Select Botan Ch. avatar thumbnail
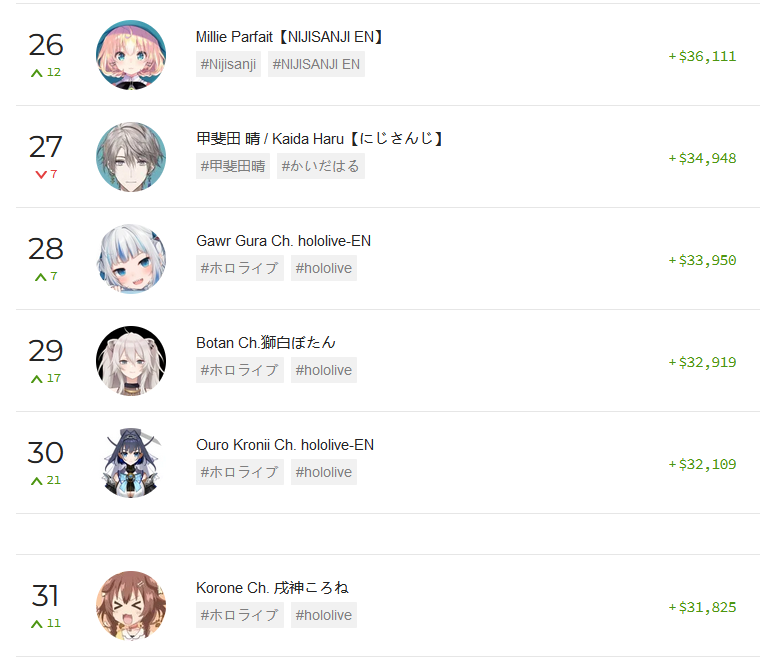This screenshot has width=780, height=667. (x=131, y=361)
